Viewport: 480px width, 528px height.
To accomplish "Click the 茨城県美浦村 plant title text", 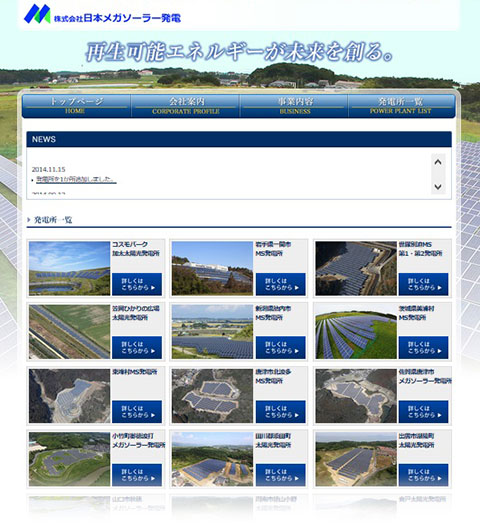I will tap(417, 312).
